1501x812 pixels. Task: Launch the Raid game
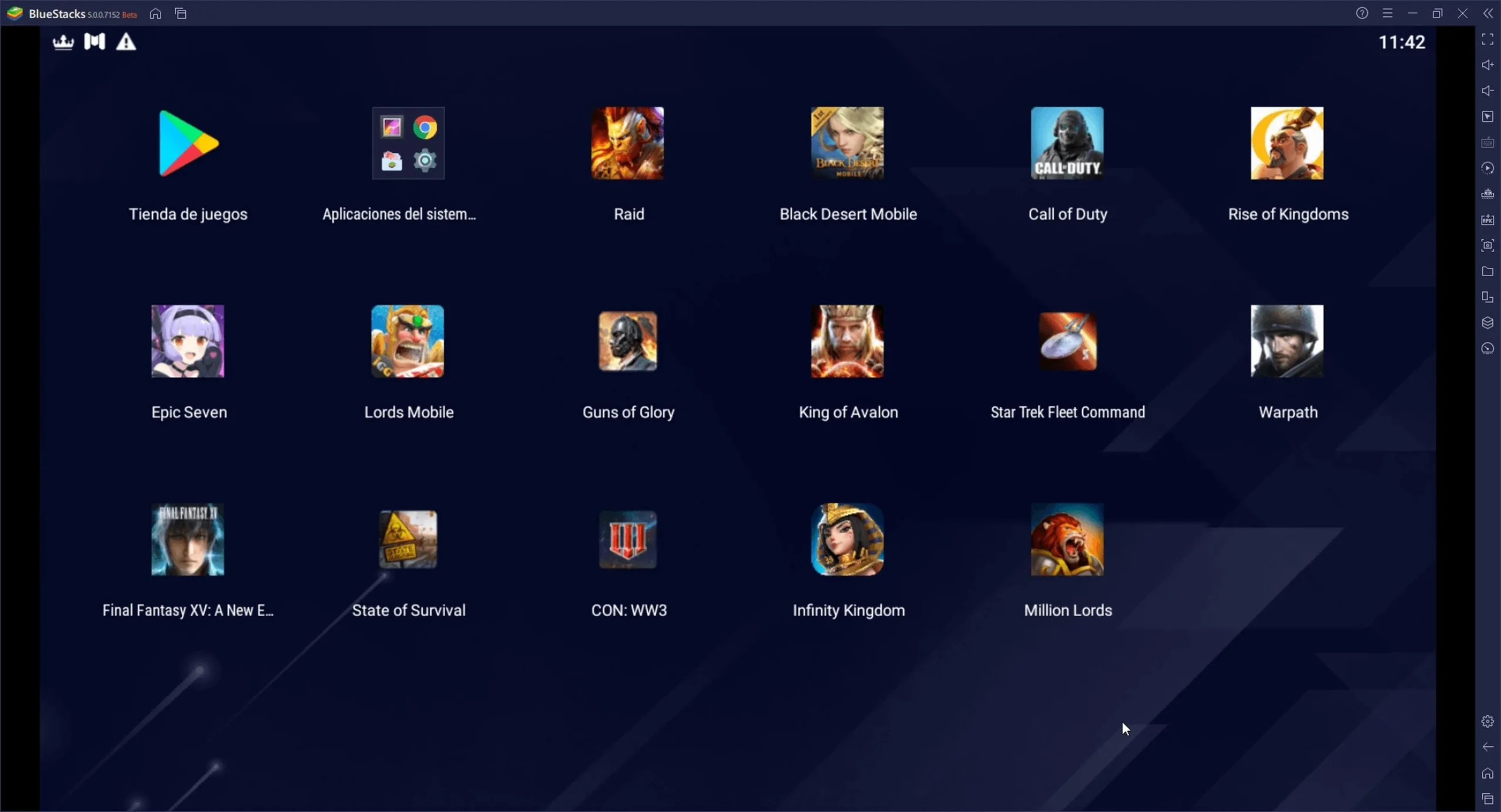(628, 144)
